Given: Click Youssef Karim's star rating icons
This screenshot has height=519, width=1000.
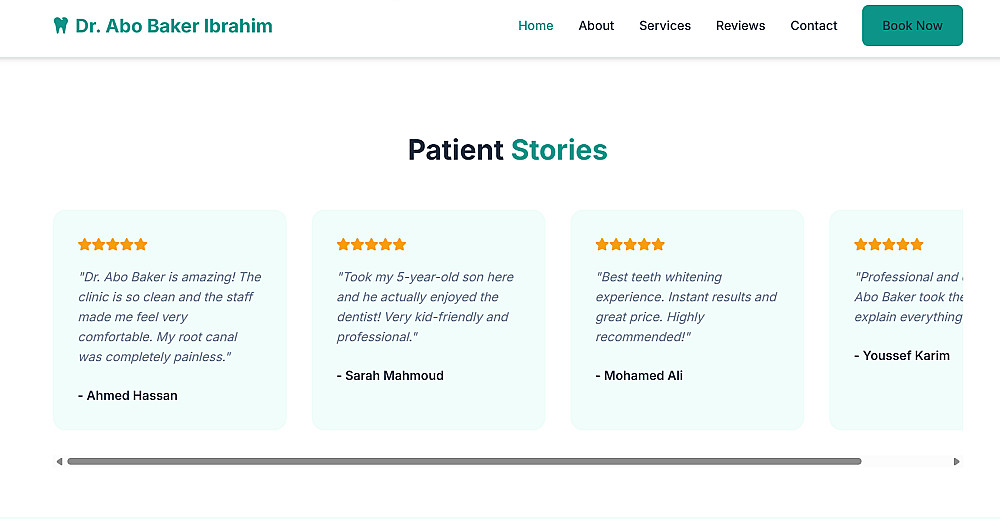Looking at the screenshot, I should click(888, 244).
